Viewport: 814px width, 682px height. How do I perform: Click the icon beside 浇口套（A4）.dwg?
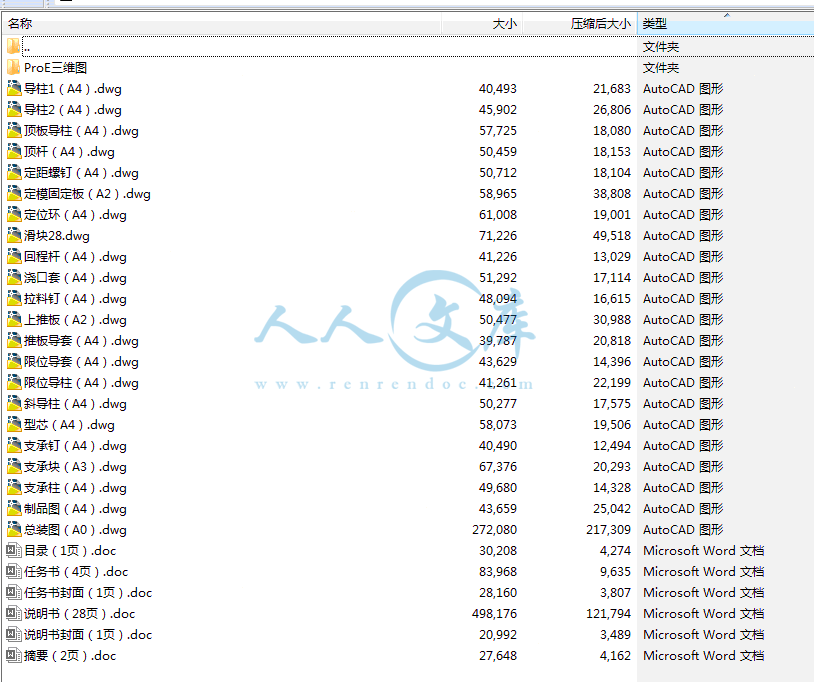click(14, 278)
